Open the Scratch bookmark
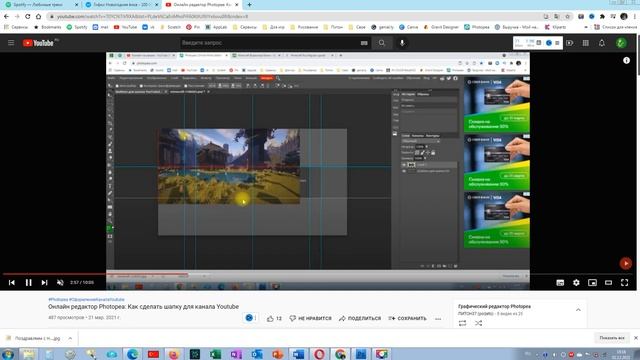Image resolution: width=640 pixels, height=360 pixels. point(171,27)
